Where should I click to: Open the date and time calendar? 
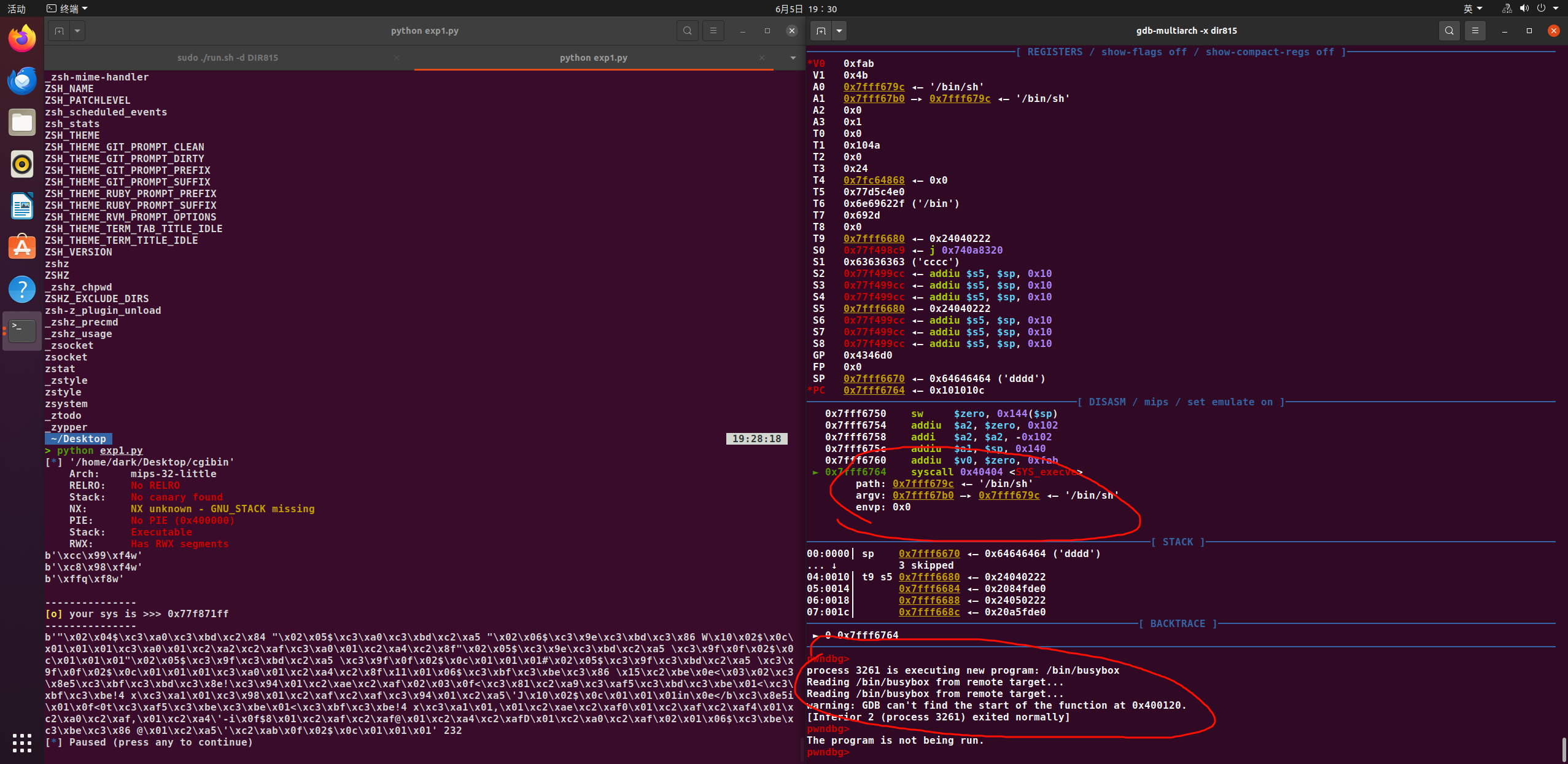coord(805,9)
